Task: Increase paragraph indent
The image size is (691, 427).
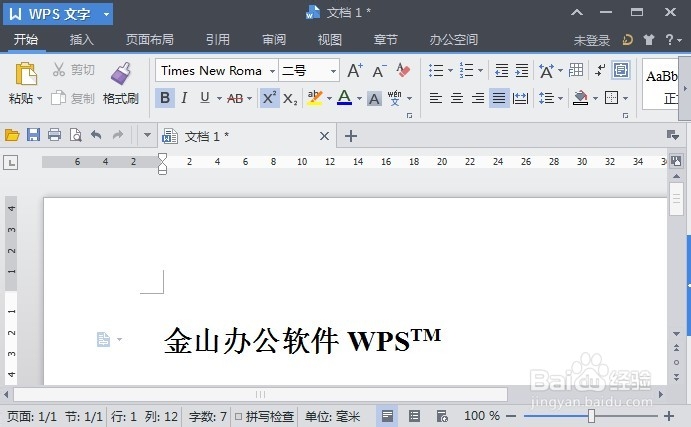Action: tap(522, 71)
